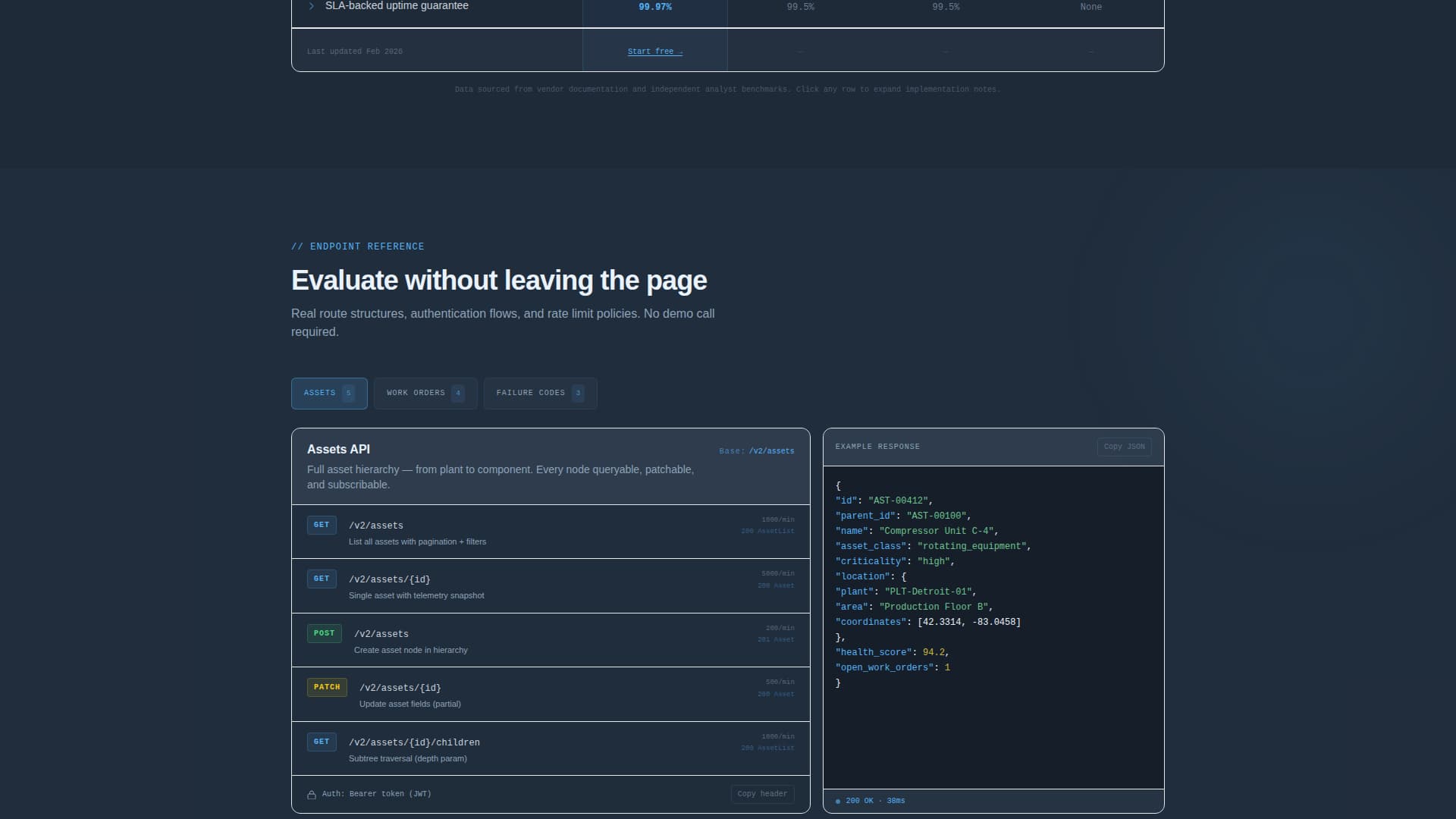The width and height of the screenshot is (1456, 819).
Task: Select the GET /v2/assets/{id} endpoint path
Action: click(x=389, y=579)
